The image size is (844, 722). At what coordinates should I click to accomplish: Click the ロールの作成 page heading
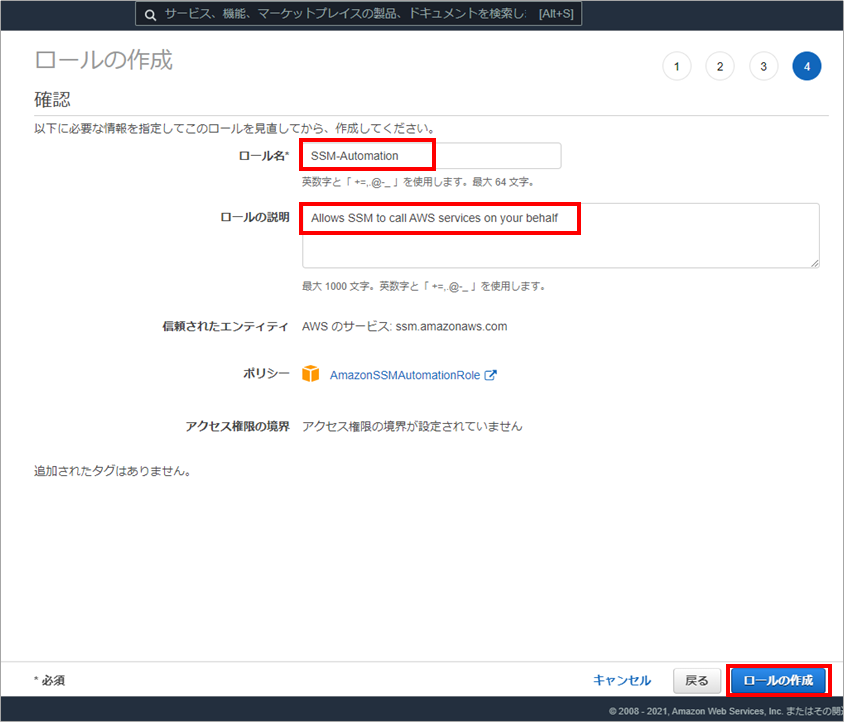pyautogui.click(x=104, y=60)
